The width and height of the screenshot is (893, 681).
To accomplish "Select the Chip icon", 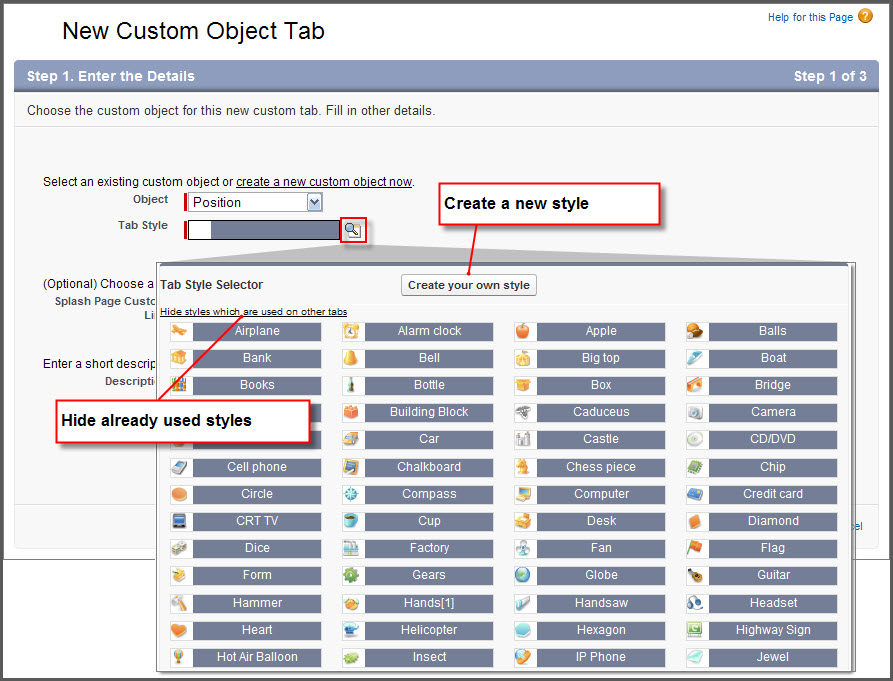I will (695, 467).
